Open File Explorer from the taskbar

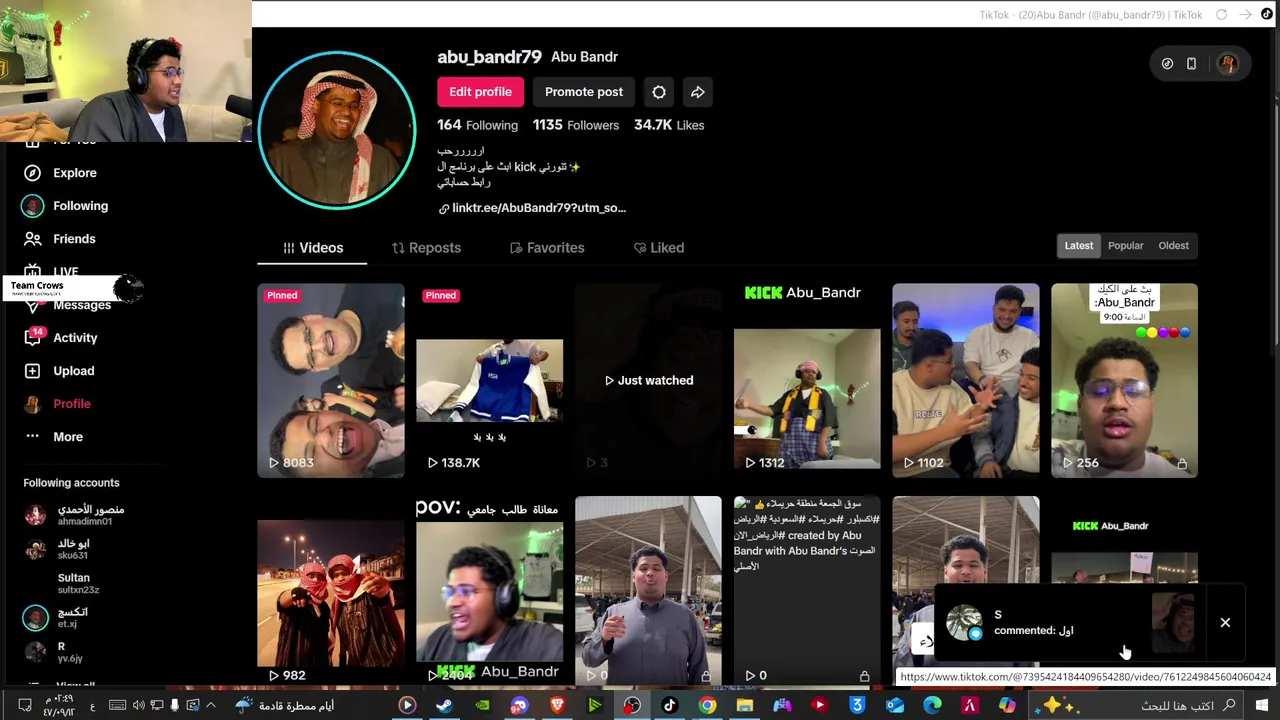(x=745, y=705)
